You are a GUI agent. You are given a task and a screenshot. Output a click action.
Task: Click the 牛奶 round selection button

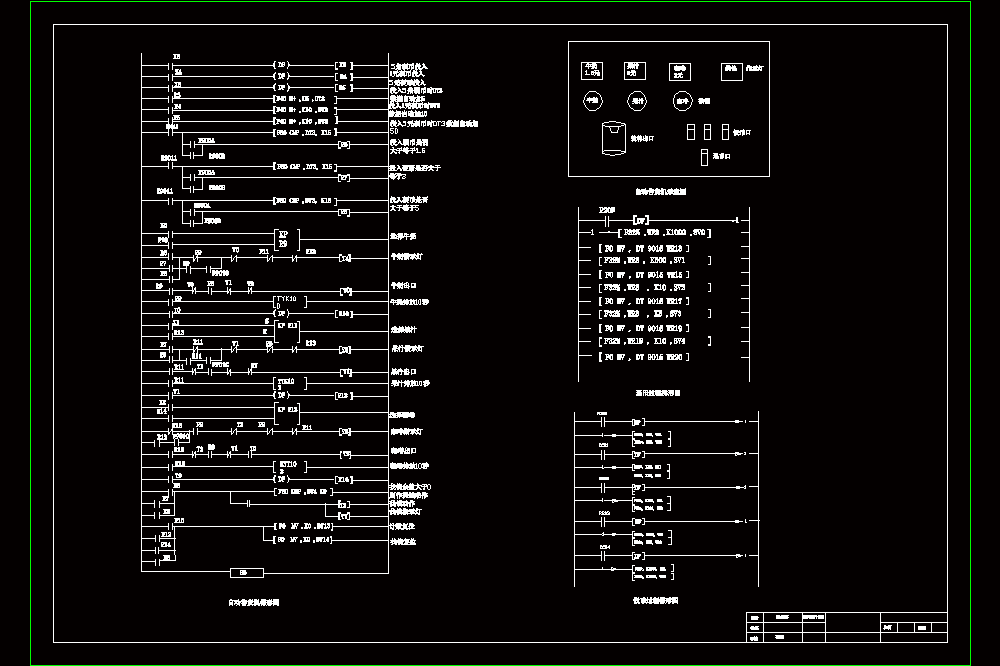point(592,101)
